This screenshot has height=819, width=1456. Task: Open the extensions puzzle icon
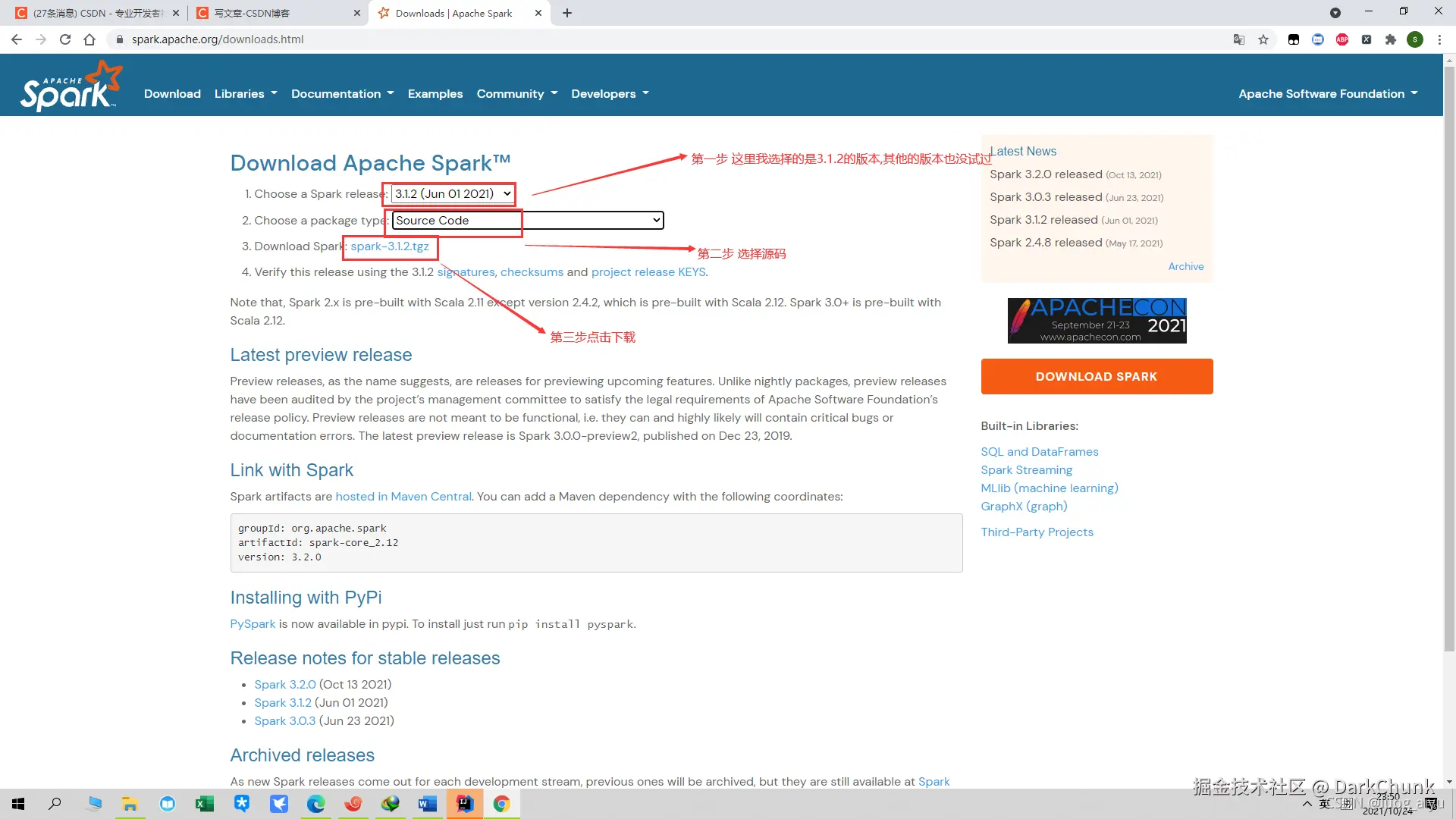[1391, 39]
